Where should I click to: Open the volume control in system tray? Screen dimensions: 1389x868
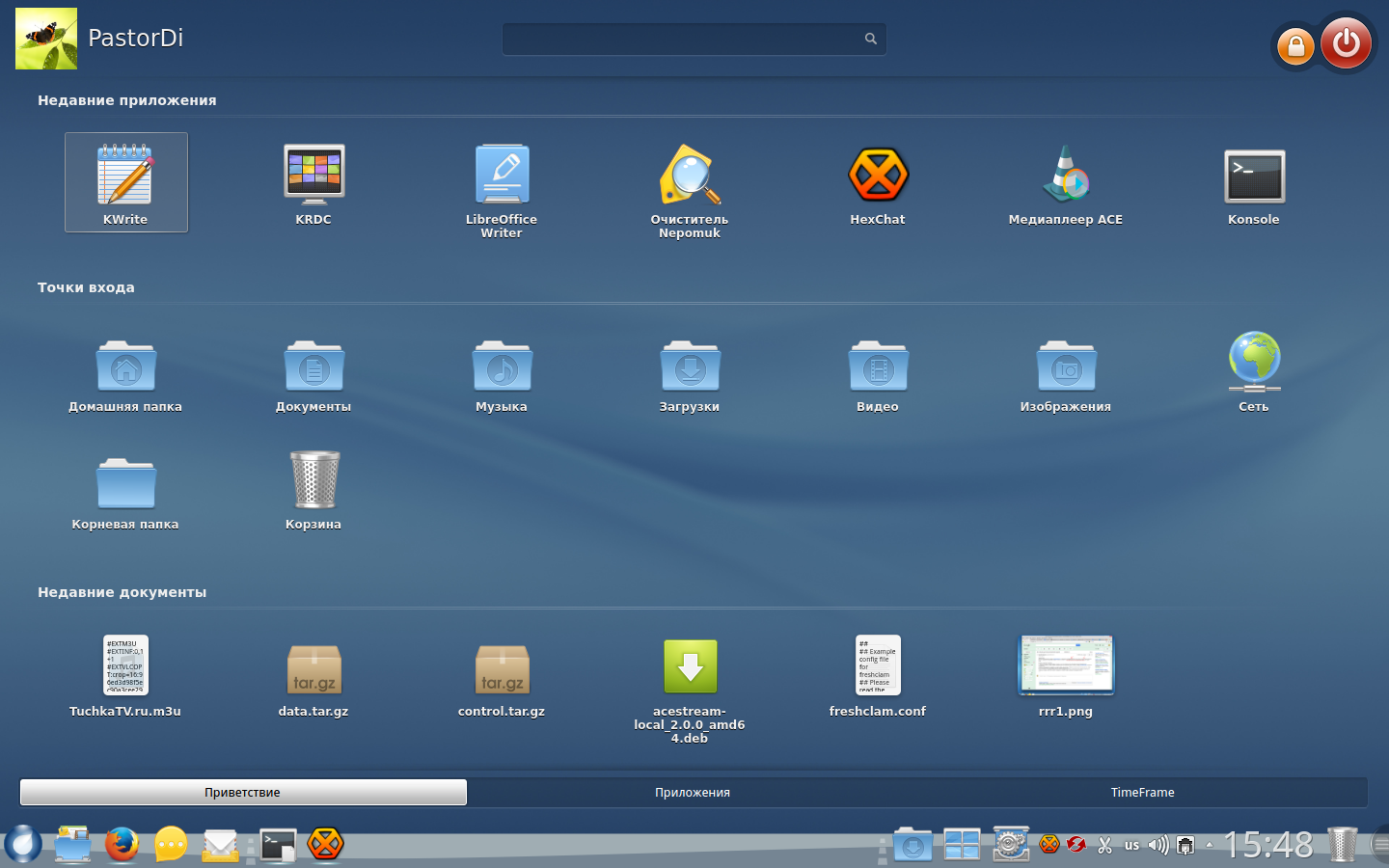pos(1158,845)
